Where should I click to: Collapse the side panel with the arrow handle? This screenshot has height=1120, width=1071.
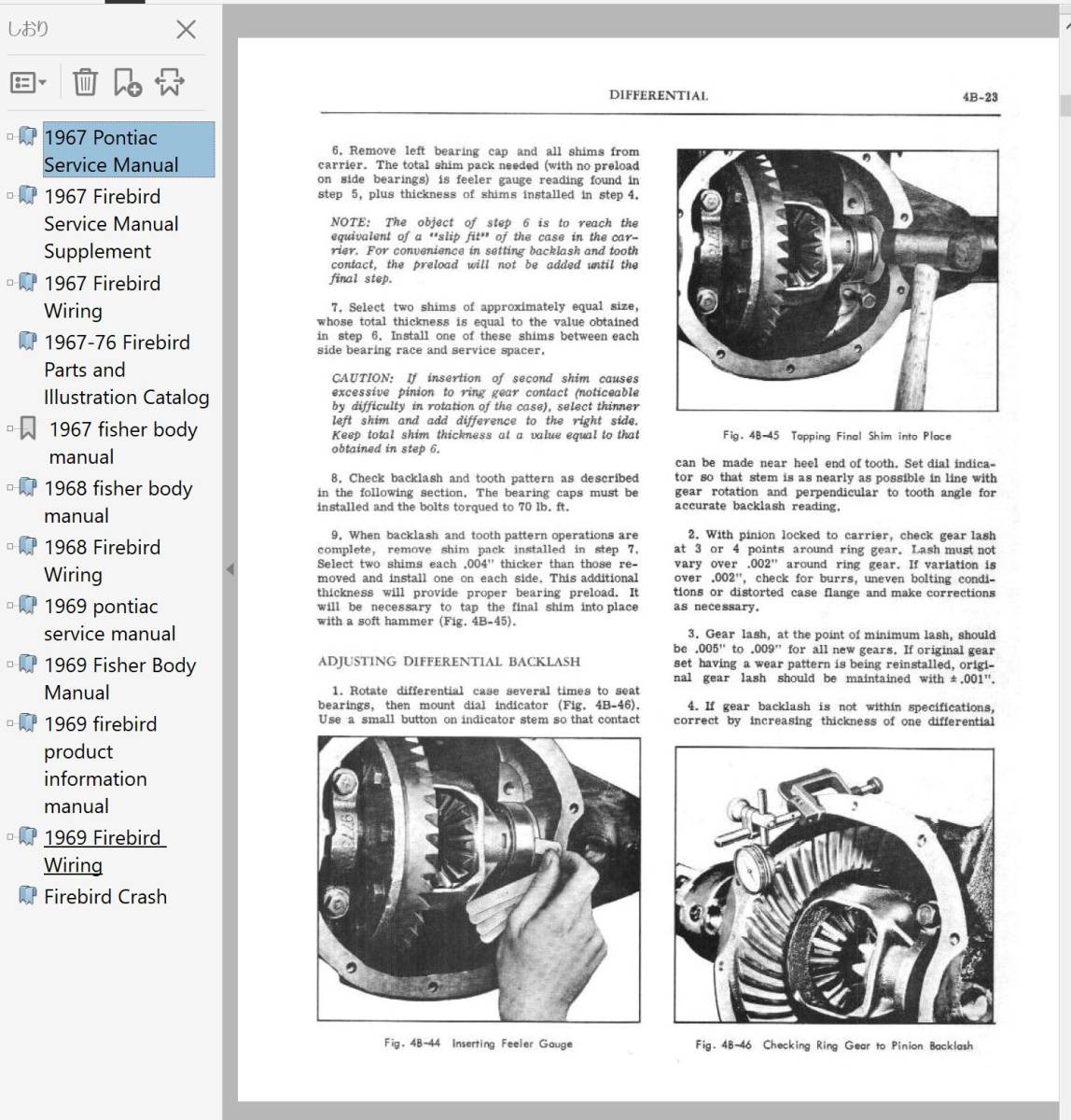tap(229, 569)
